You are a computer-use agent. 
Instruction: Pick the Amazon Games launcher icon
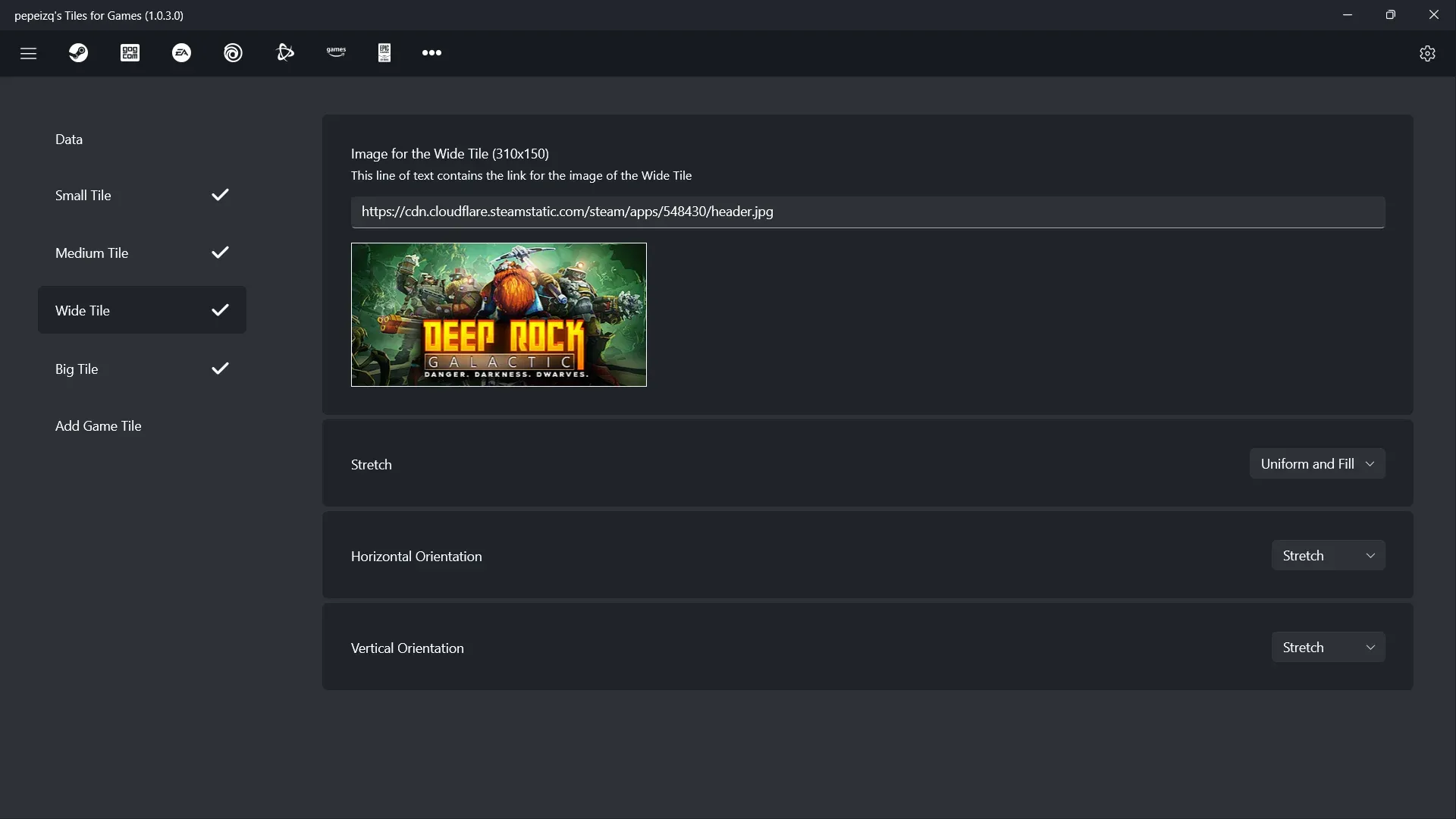pyautogui.click(x=336, y=53)
